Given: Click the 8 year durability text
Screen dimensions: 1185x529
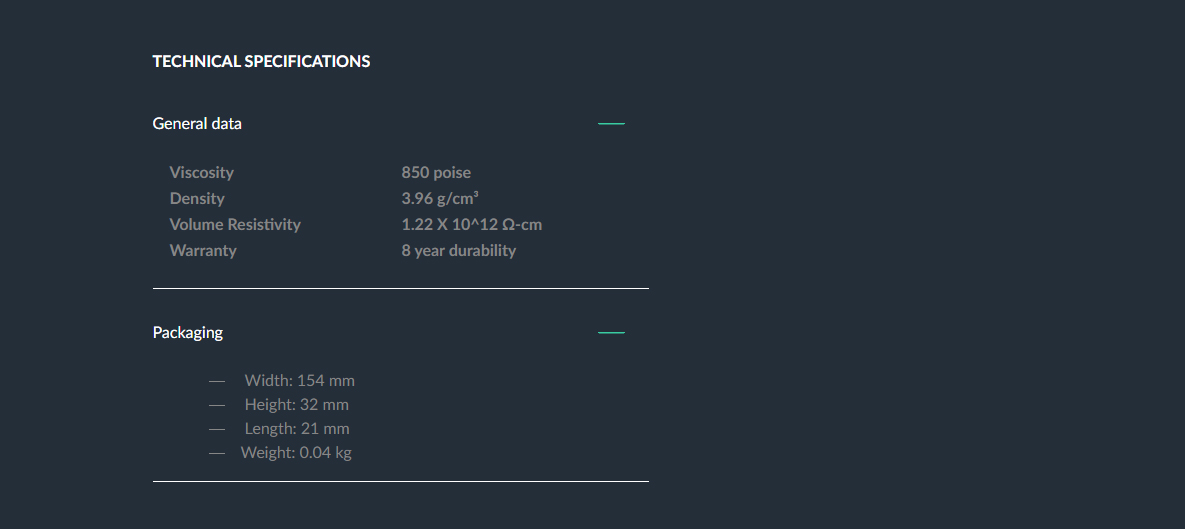Looking at the screenshot, I should 459,250.
